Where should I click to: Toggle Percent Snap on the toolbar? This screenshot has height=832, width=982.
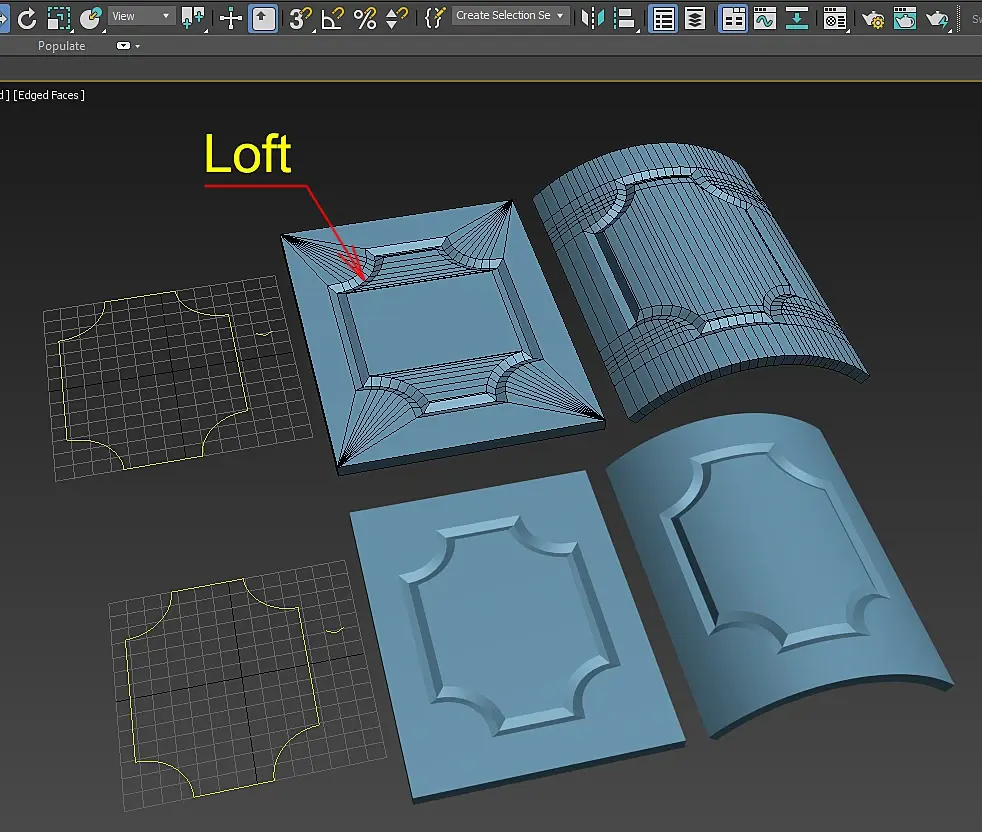365,17
